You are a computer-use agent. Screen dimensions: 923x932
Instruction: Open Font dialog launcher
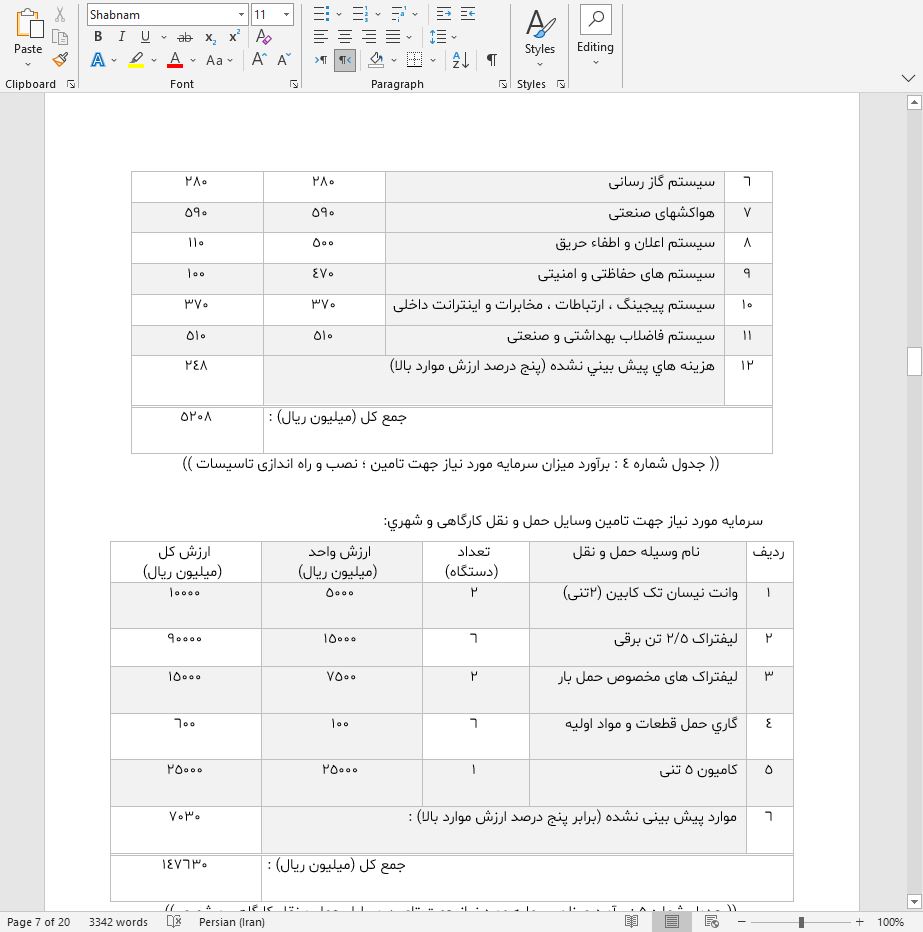click(x=294, y=84)
